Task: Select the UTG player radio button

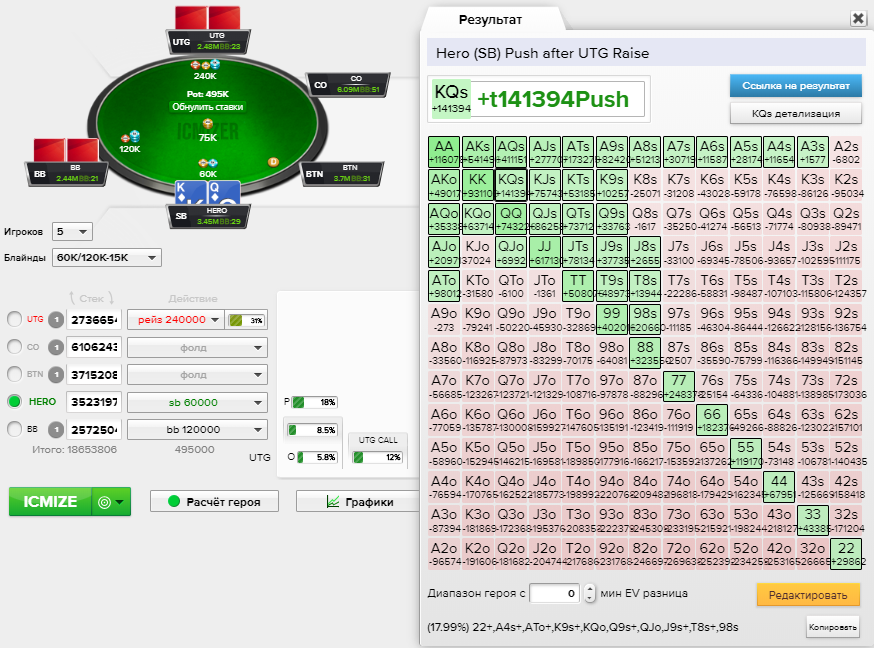Action: point(14,319)
